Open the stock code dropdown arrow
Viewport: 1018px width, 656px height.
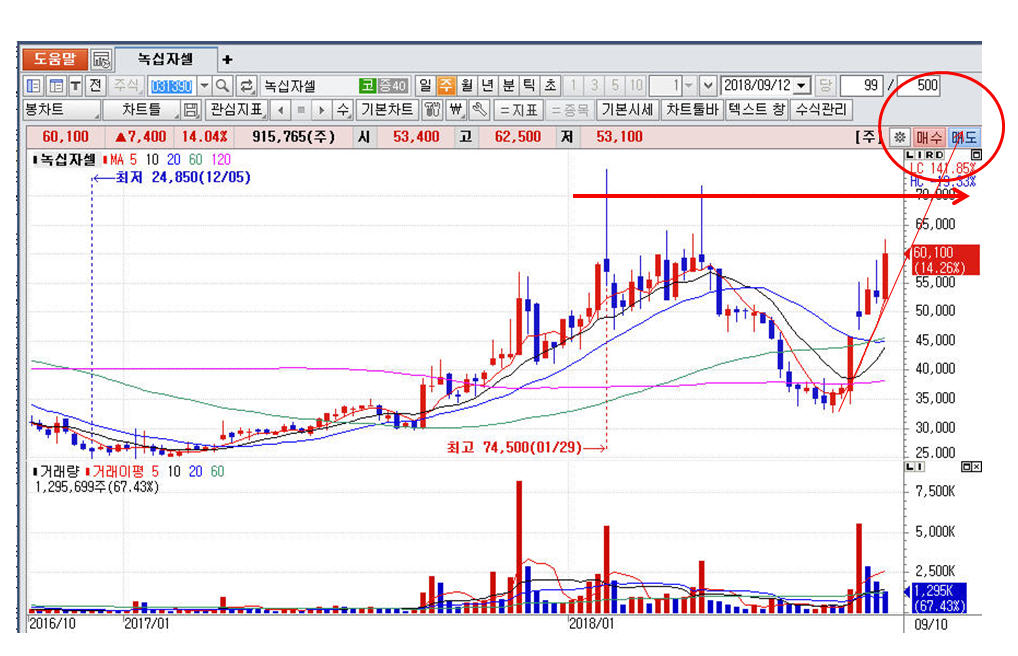pos(204,86)
